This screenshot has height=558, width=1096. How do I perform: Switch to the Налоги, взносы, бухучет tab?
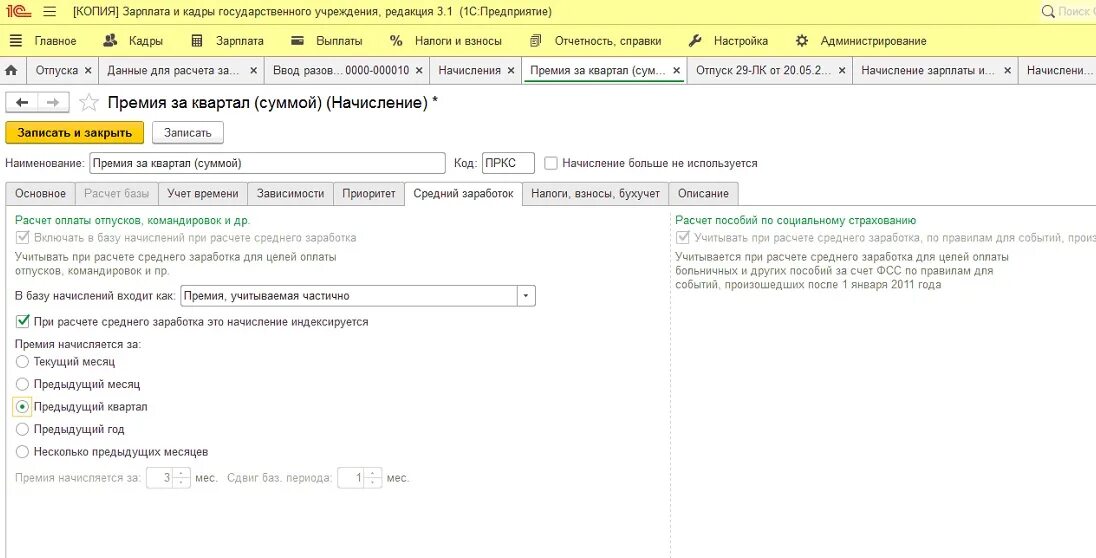click(x=596, y=194)
